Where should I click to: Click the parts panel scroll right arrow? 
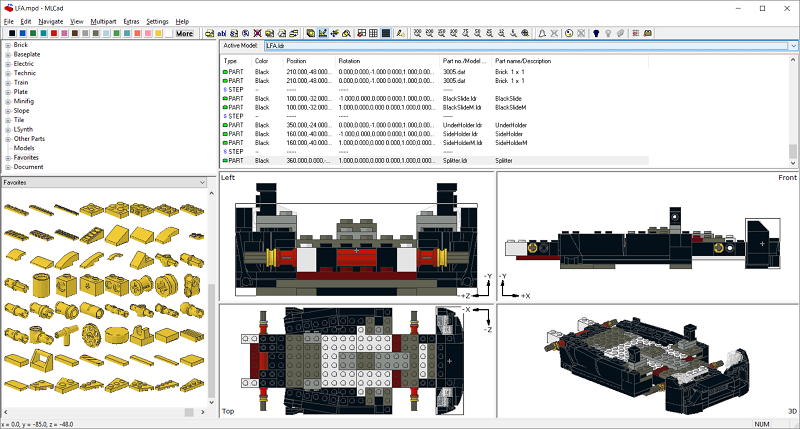pyautogui.click(x=203, y=412)
